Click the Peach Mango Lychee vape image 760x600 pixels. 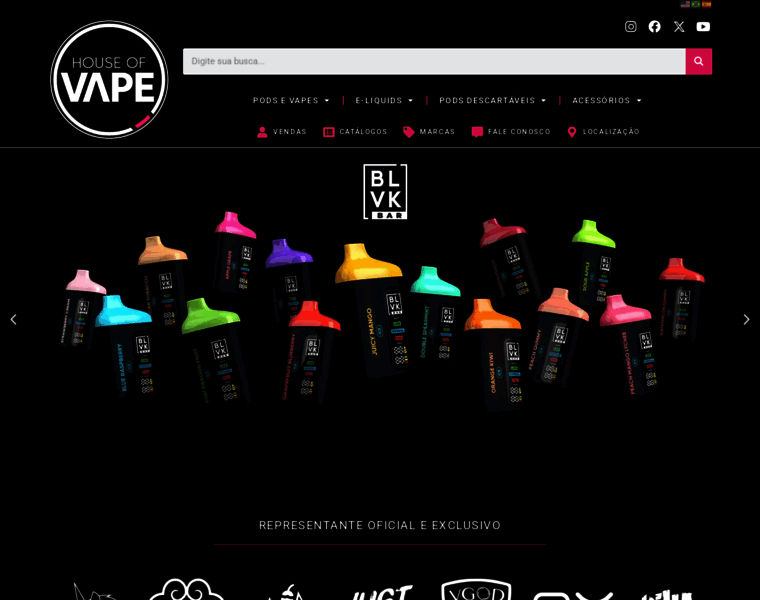[630, 344]
